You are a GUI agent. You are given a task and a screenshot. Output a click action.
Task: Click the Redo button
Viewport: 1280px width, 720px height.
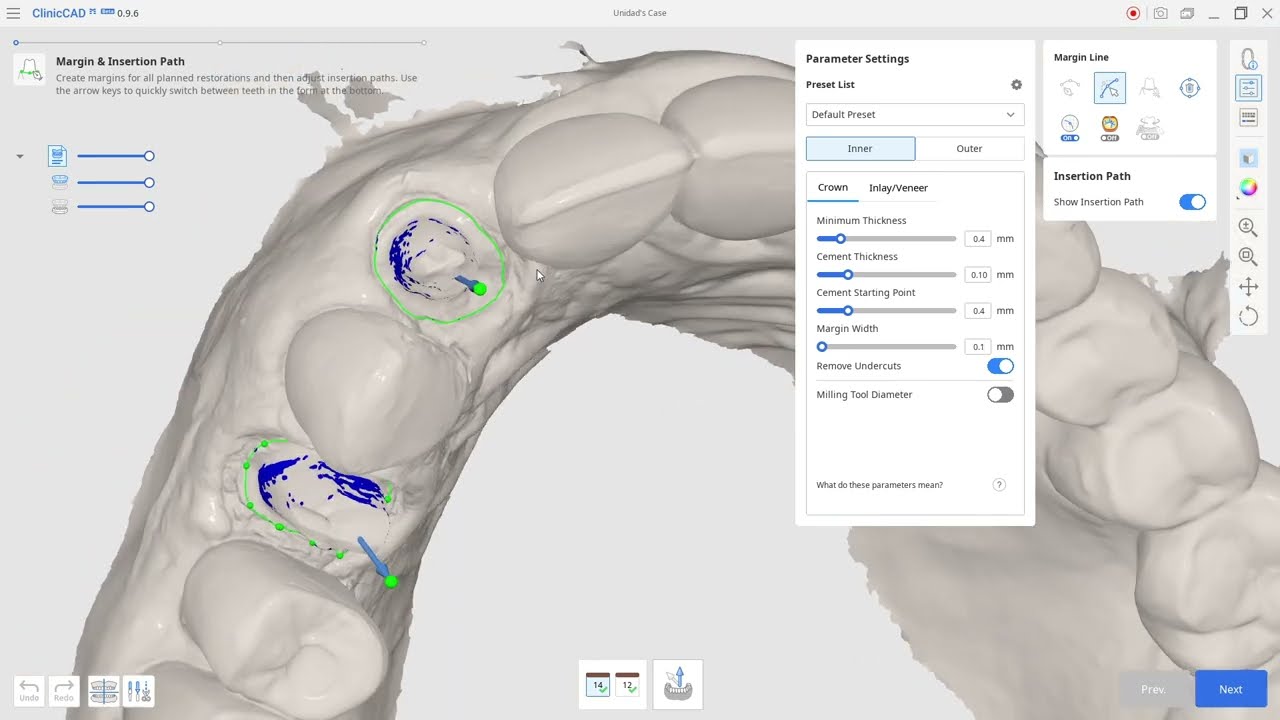pos(63,691)
